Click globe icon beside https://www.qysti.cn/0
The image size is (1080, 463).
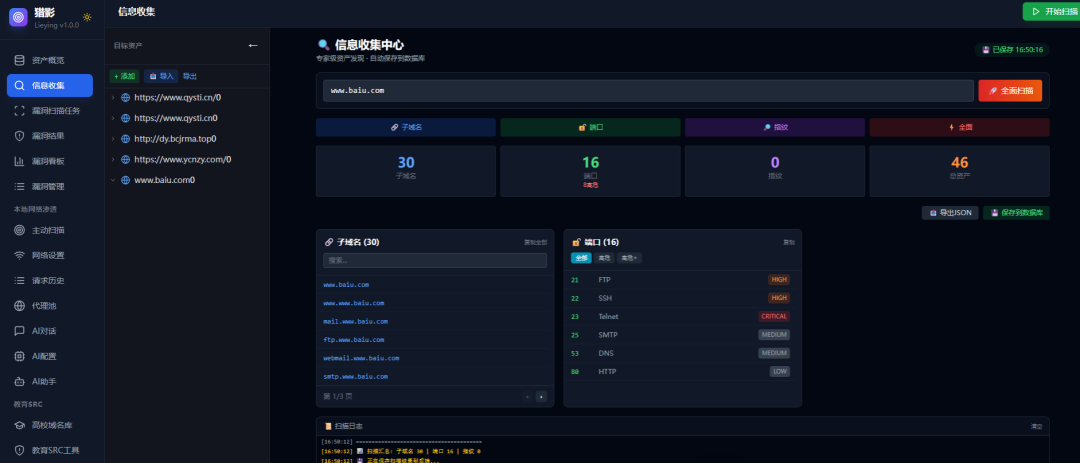[125, 98]
